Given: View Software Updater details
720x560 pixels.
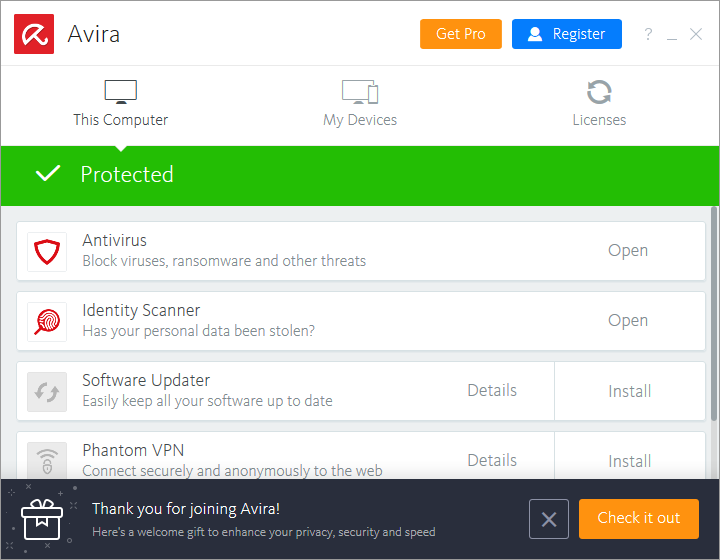Looking at the screenshot, I should 492,391.
